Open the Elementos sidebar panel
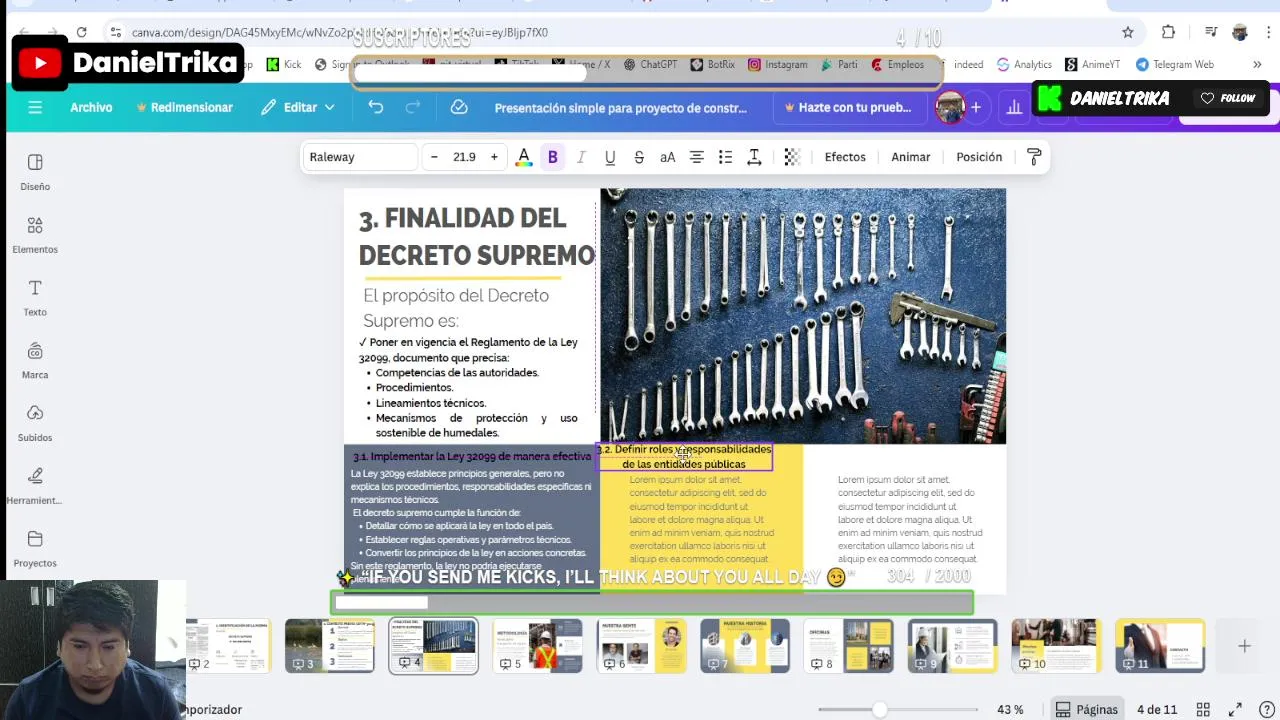1280x720 pixels. click(35, 235)
